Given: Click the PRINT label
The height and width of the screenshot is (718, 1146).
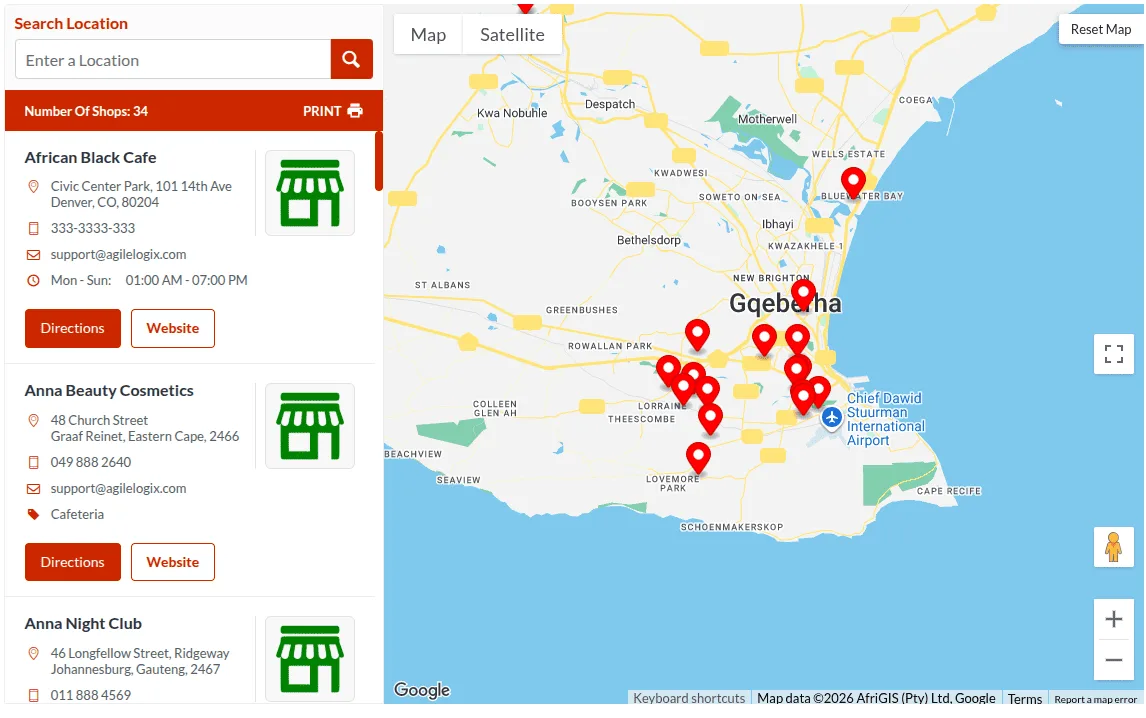Looking at the screenshot, I should click(322, 111).
